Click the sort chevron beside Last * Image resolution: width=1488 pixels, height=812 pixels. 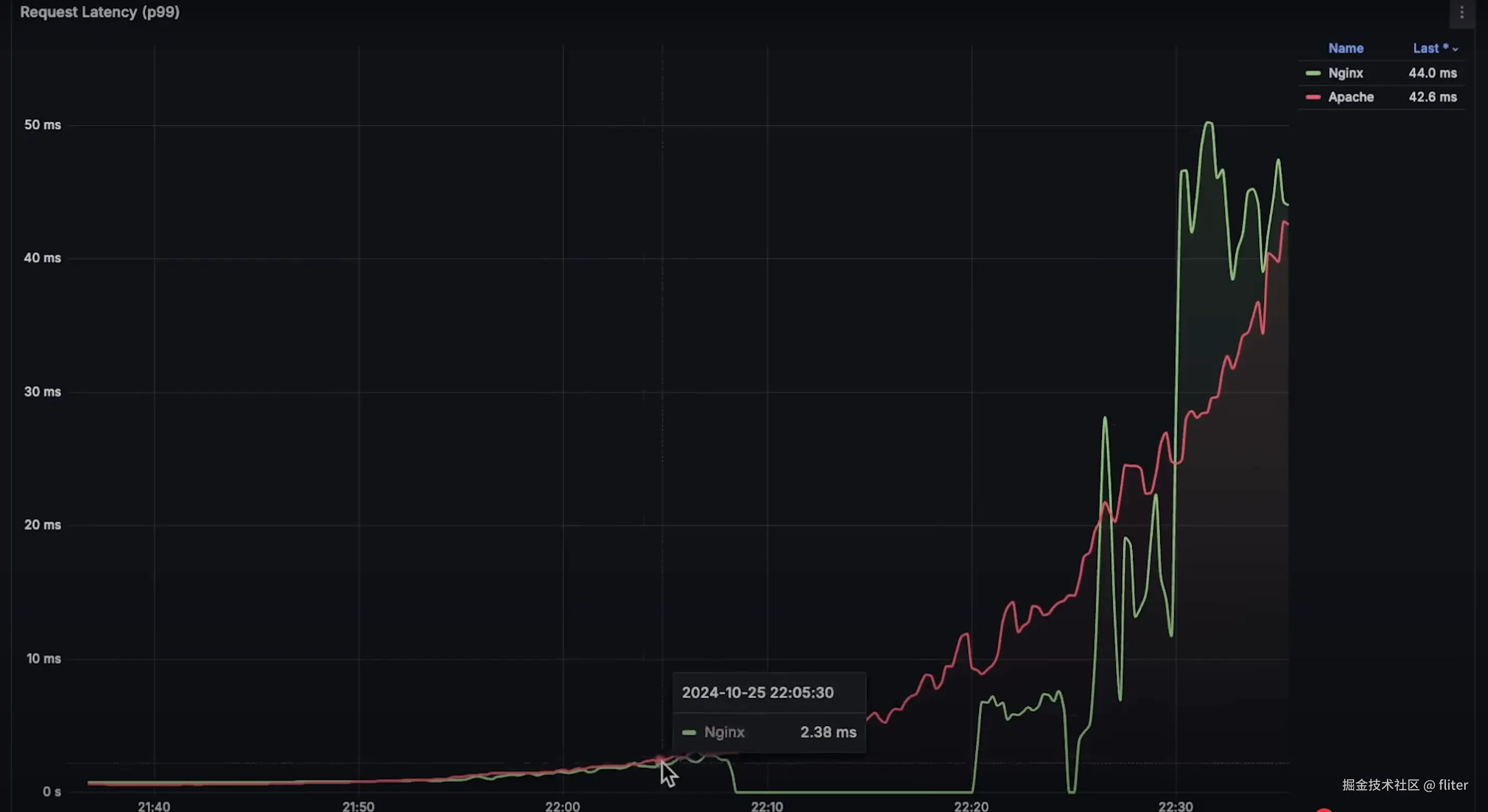1455,50
